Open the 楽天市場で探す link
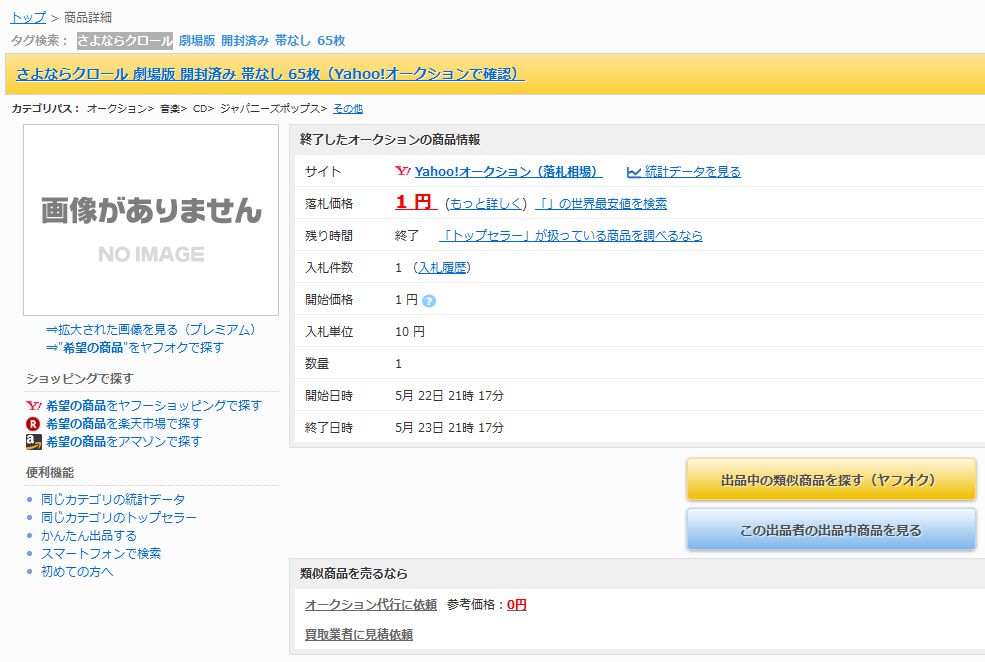 [x=124, y=424]
